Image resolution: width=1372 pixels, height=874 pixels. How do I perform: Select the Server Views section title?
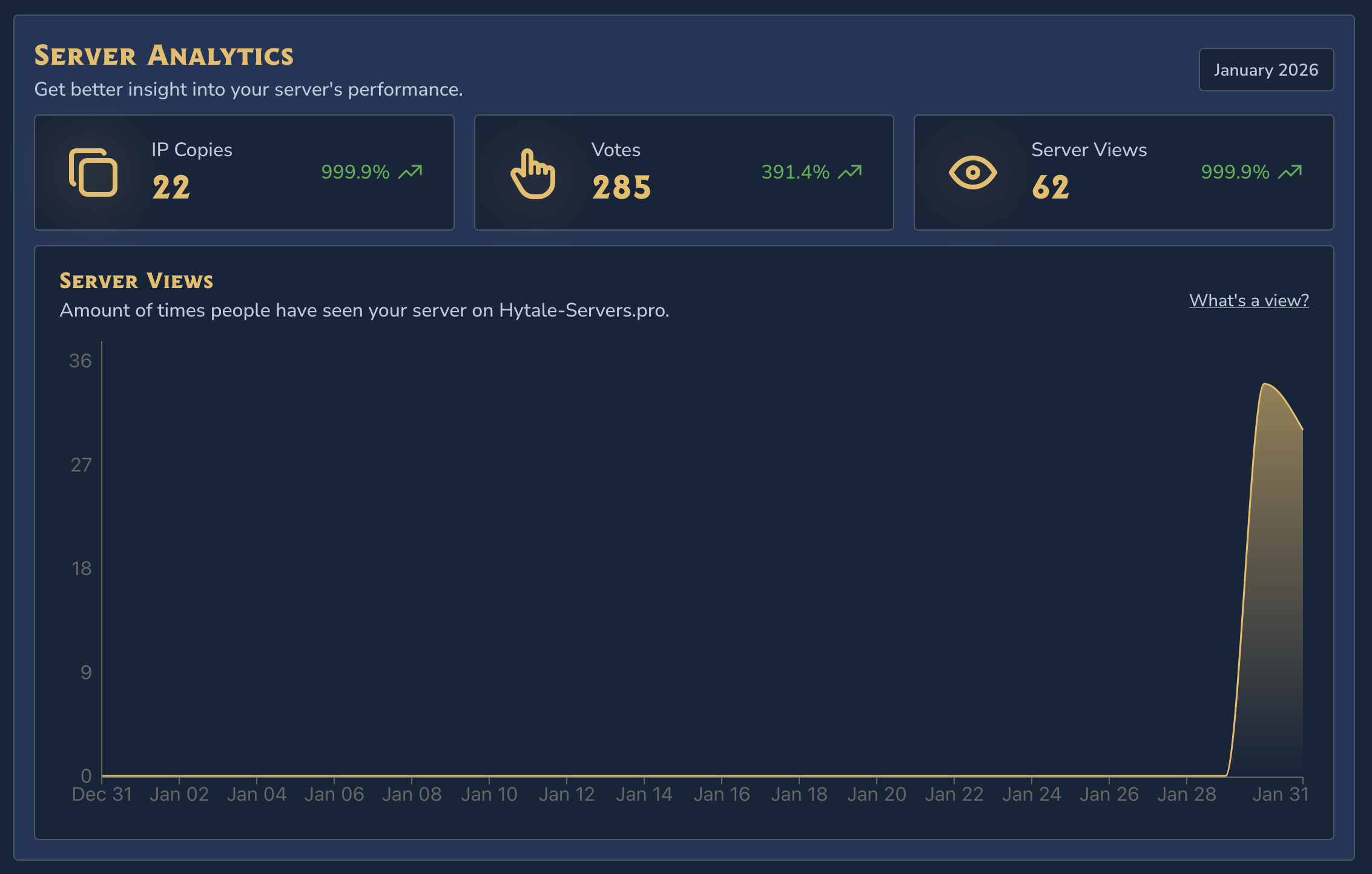click(136, 280)
